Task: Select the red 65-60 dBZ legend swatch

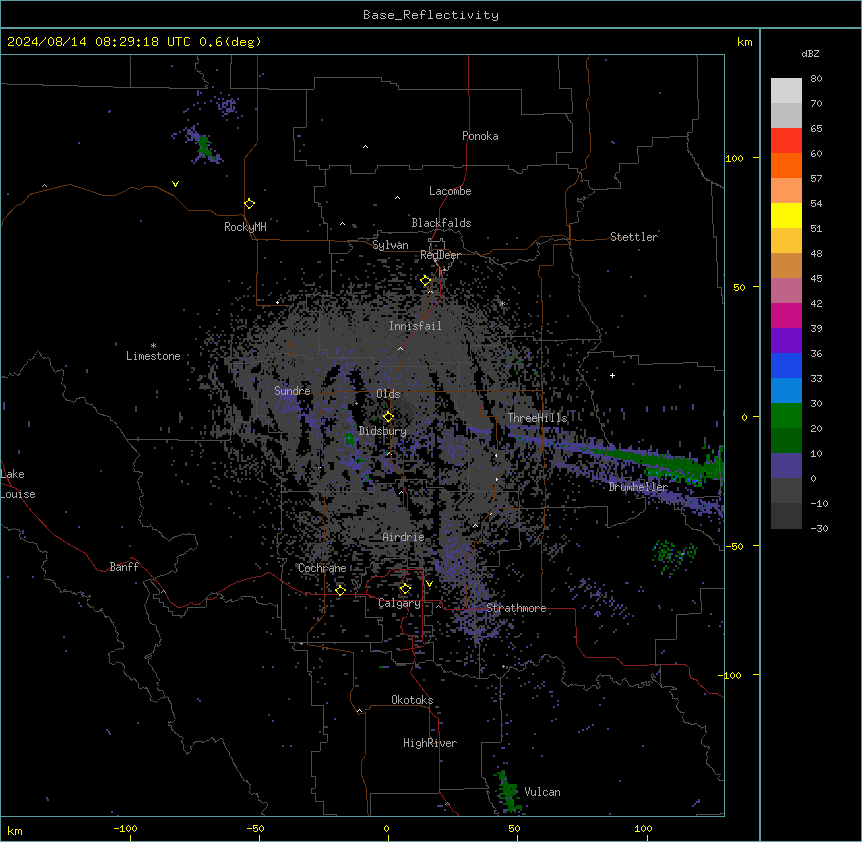Action: 786,140
